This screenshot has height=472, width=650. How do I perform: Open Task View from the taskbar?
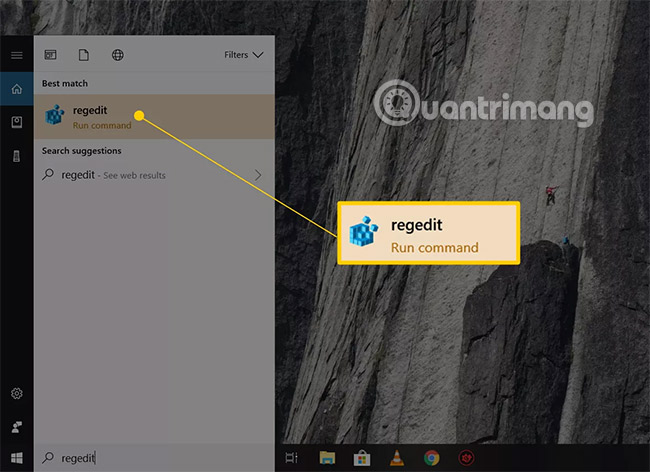pyautogui.click(x=292, y=458)
